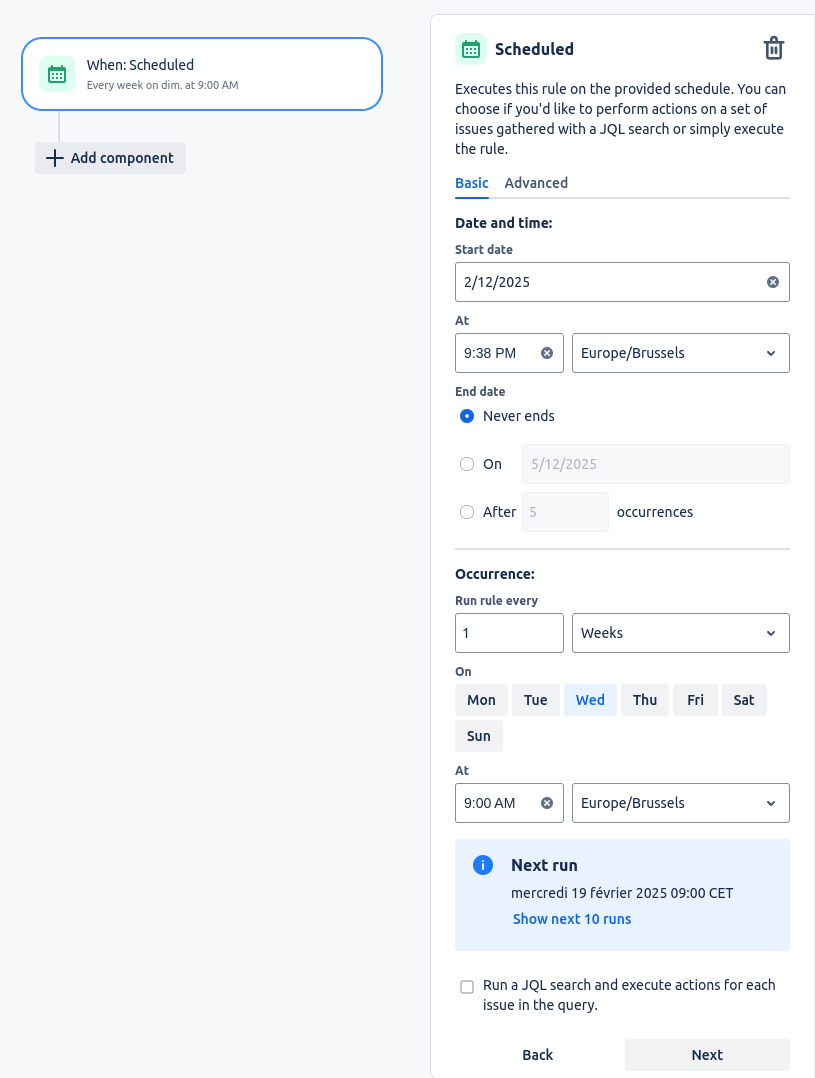Click the calendar icon in the Scheduled panel header

click(471, 49)
